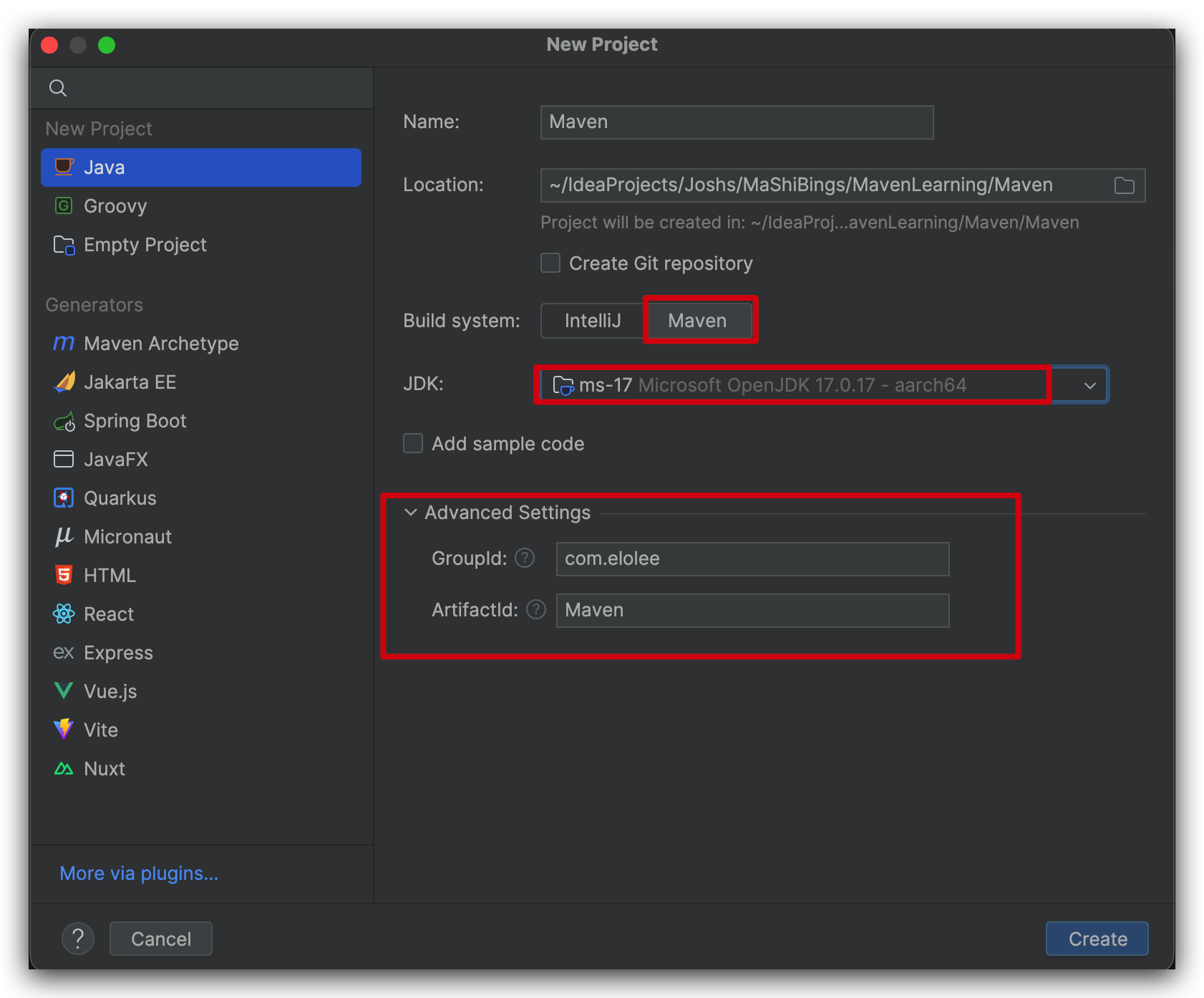Image resolution: width=1204 pixels, height=998 pixels.
Task: Click the Groovy generator icon
Action: (64, 205)
